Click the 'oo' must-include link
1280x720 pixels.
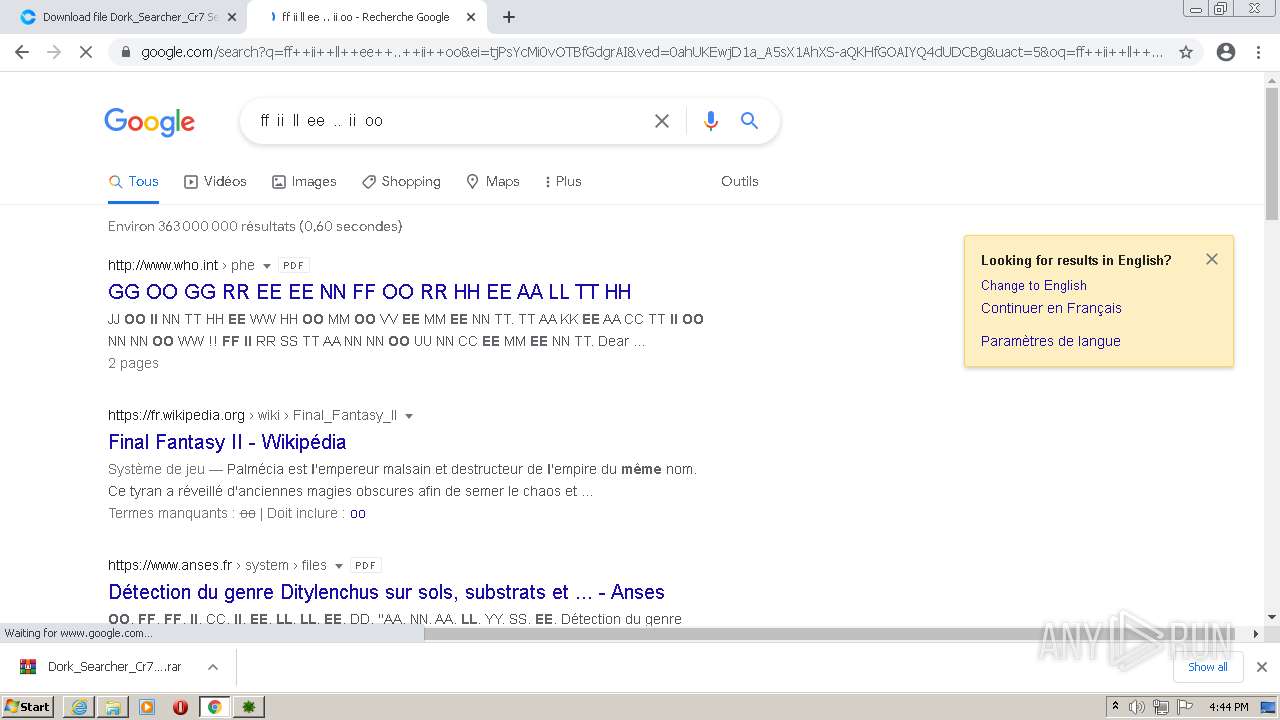pyautogui.click(x=358, y=513)
